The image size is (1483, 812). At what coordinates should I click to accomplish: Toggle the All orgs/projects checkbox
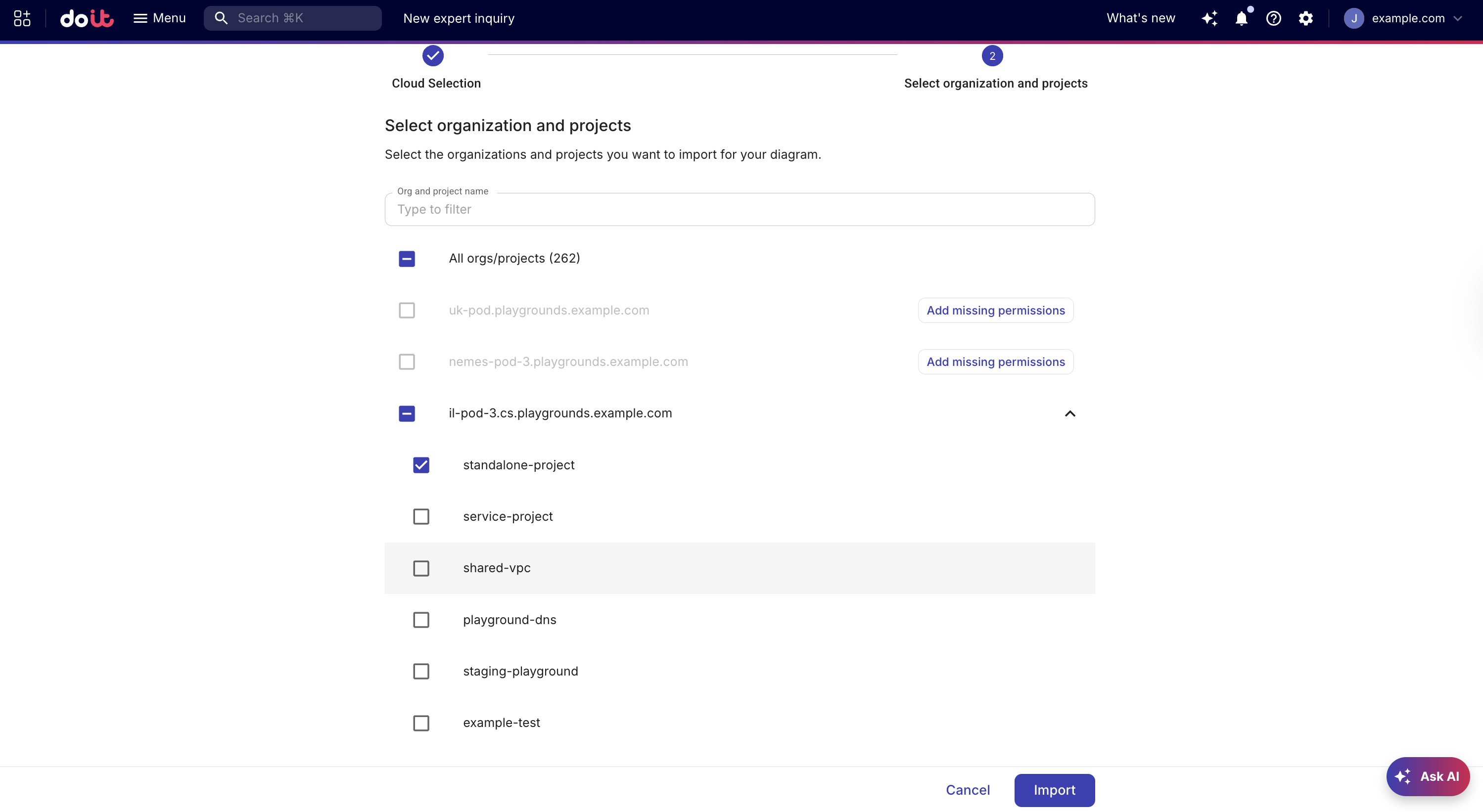[x=407, y=259]
